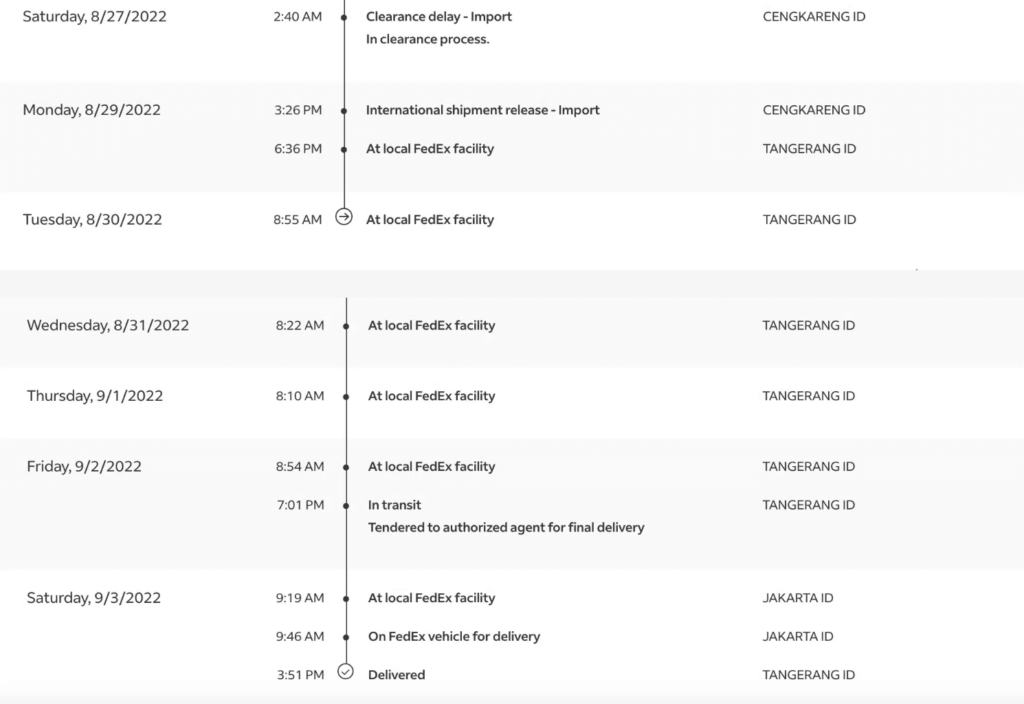Viewport: 1024px width, 704px height.
Task: Select the 9:46 AM delivery vehicle timeline dot
Action: (346, 637)
